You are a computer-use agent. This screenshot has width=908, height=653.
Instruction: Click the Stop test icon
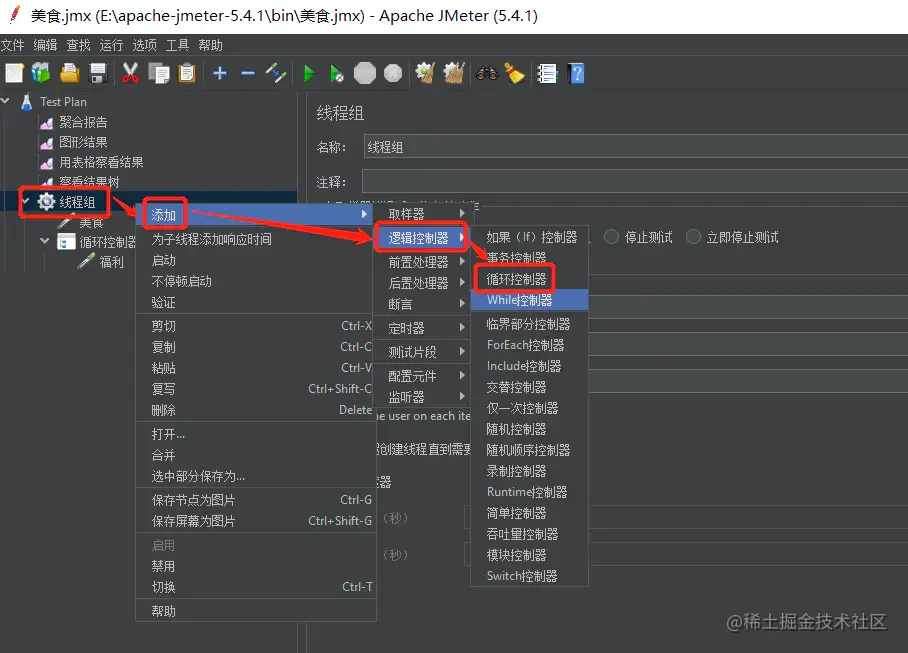pyautogui.click(x=365, y=74)
